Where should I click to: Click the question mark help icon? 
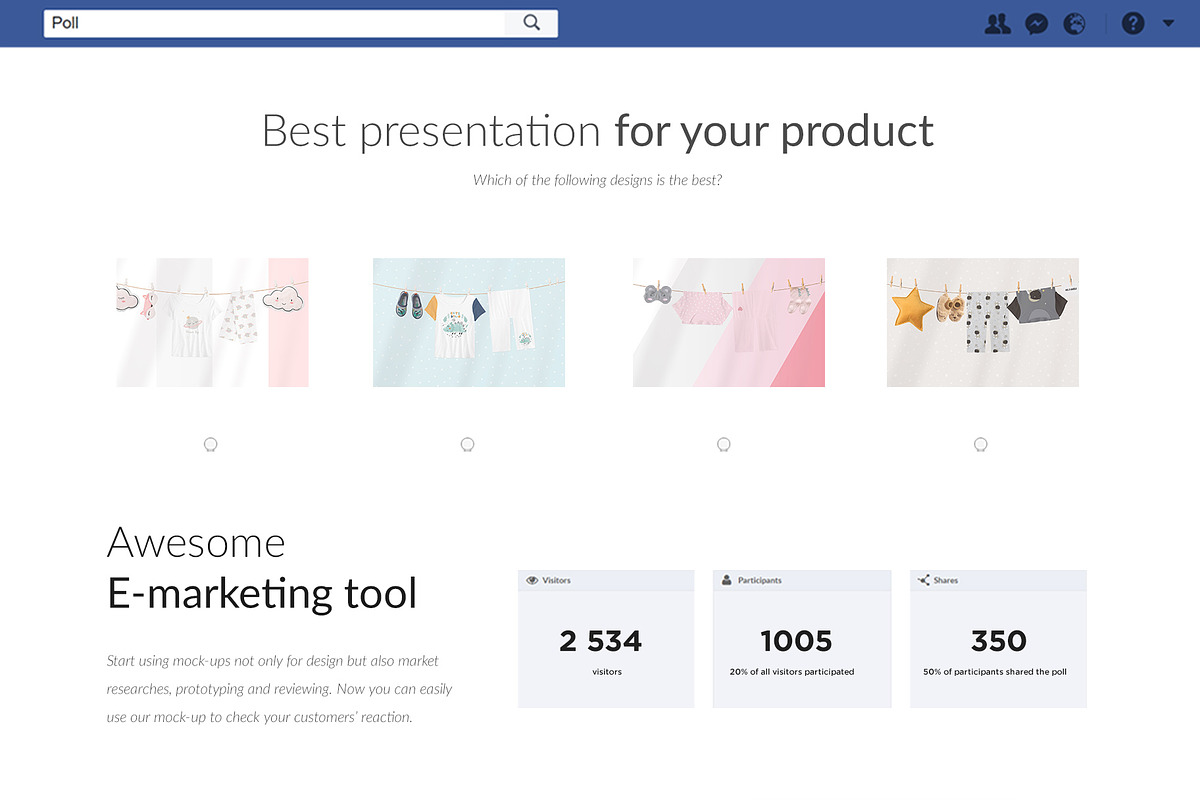[1133, 23]
